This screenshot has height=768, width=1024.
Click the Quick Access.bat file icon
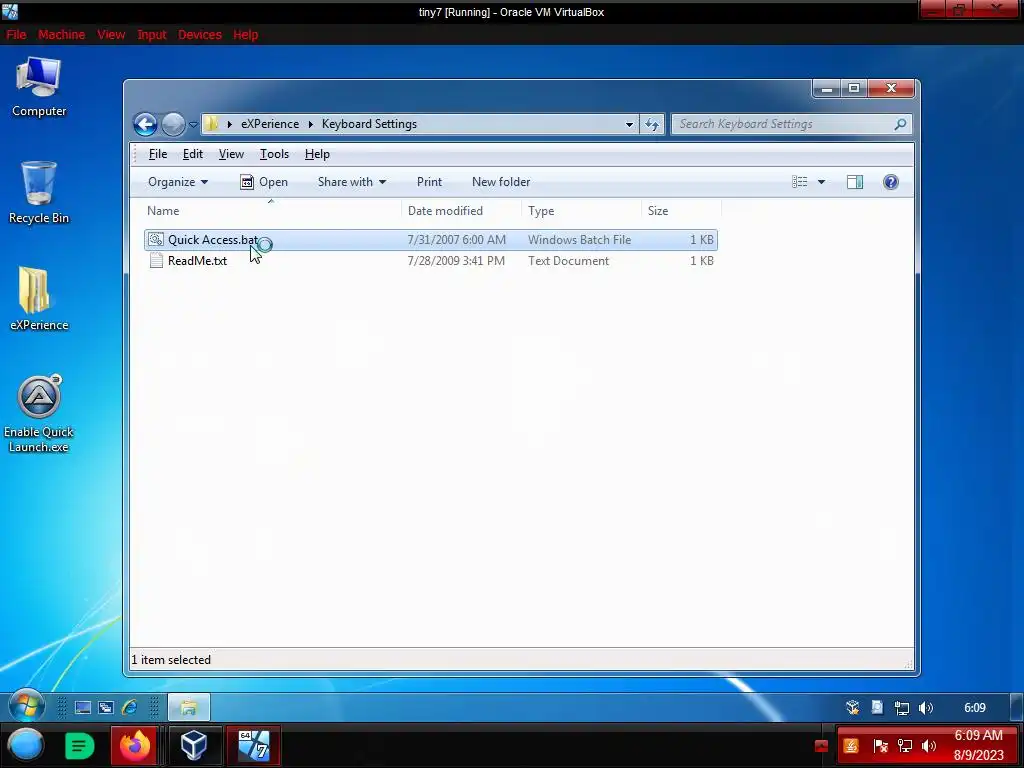(x=155, y=240)
